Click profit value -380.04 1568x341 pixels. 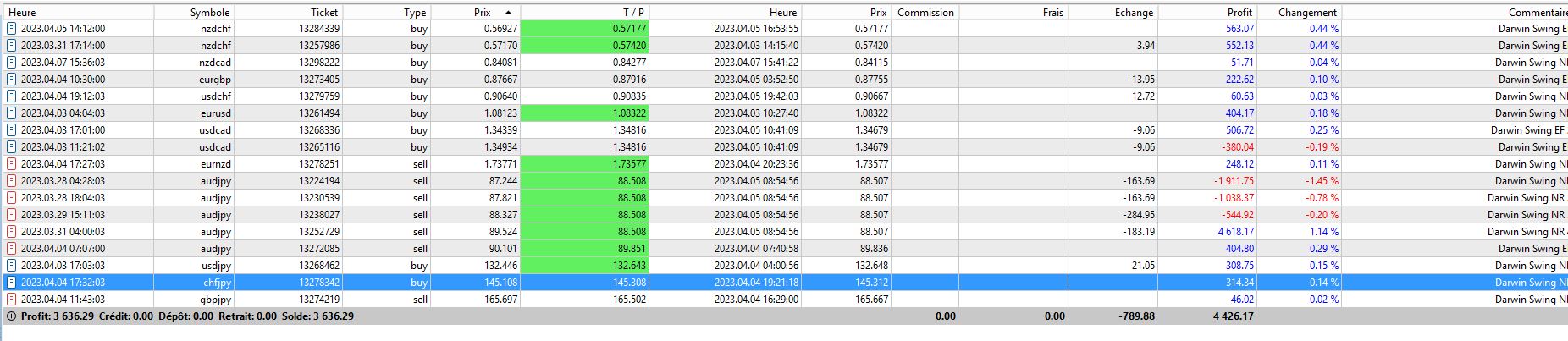[x=1237, y=147]
